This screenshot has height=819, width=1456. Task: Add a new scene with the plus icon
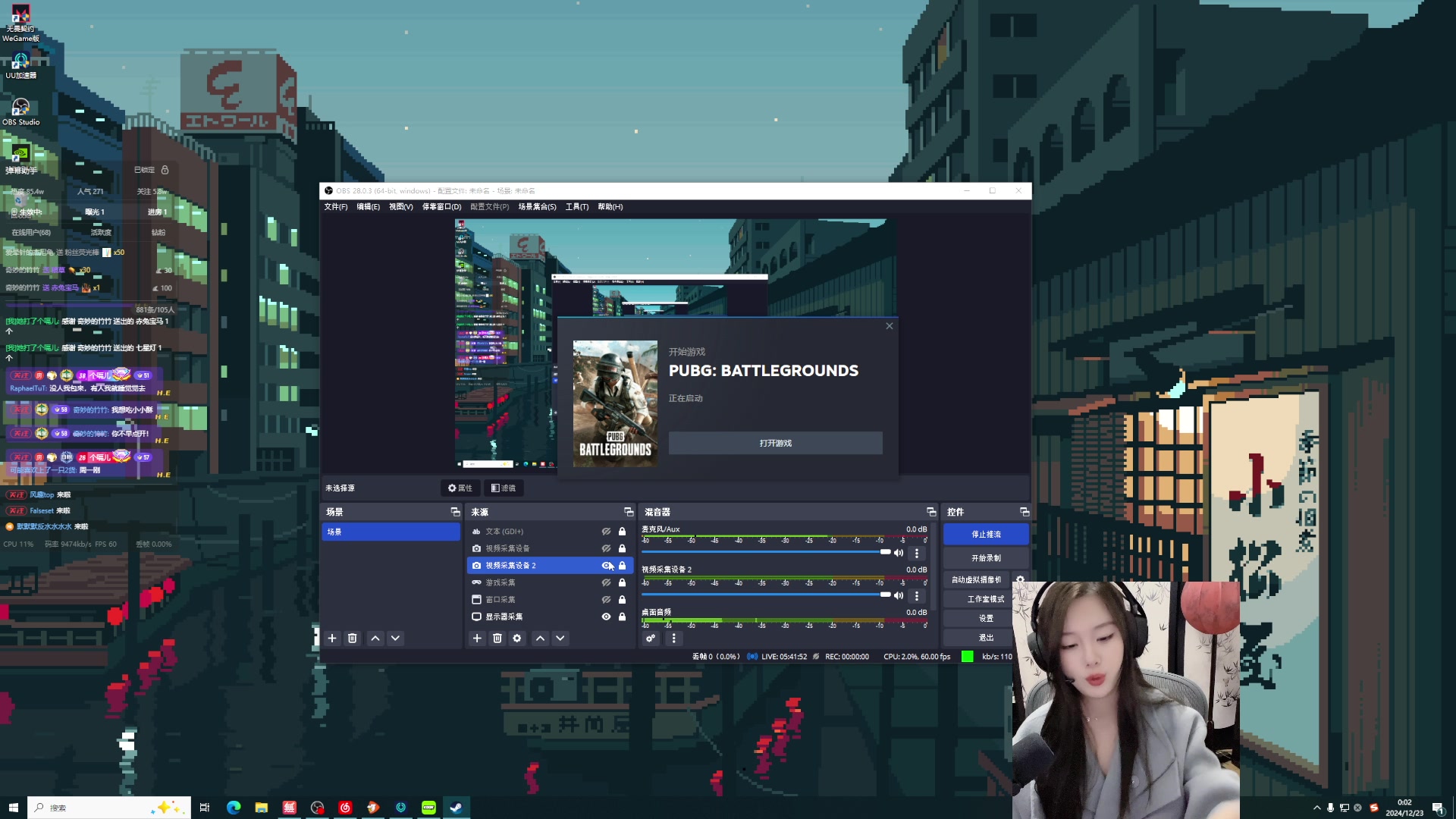point(331,638)
